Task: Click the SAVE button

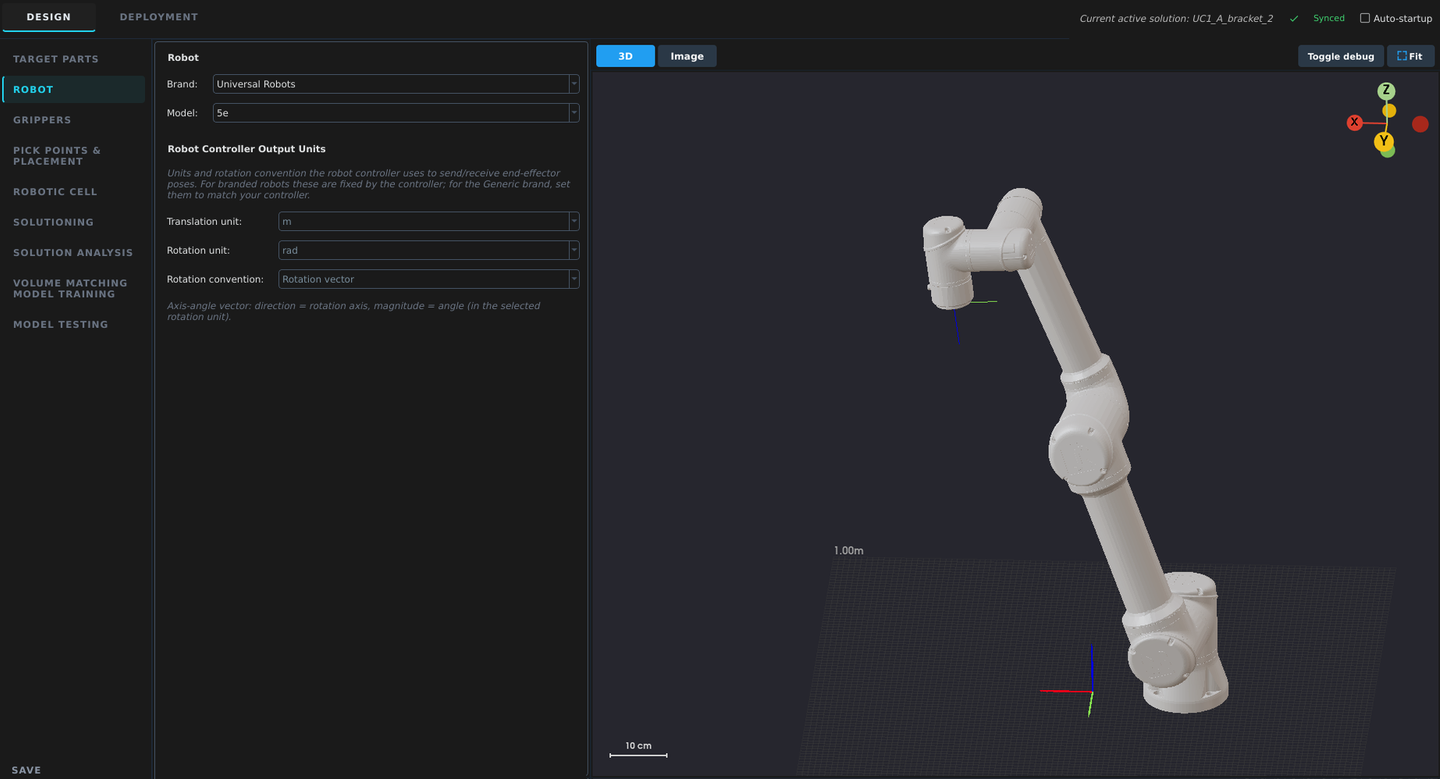Action: pyautogui.click(x=26, y=770)
